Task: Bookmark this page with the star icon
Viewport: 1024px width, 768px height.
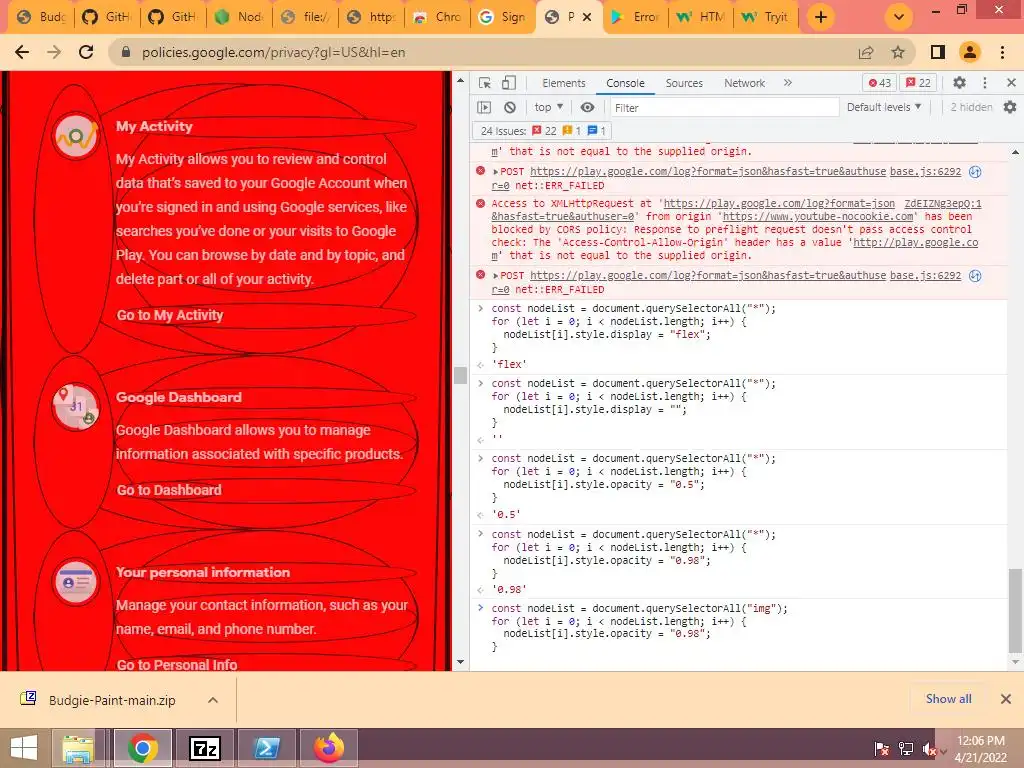Action: click(898, 52)
